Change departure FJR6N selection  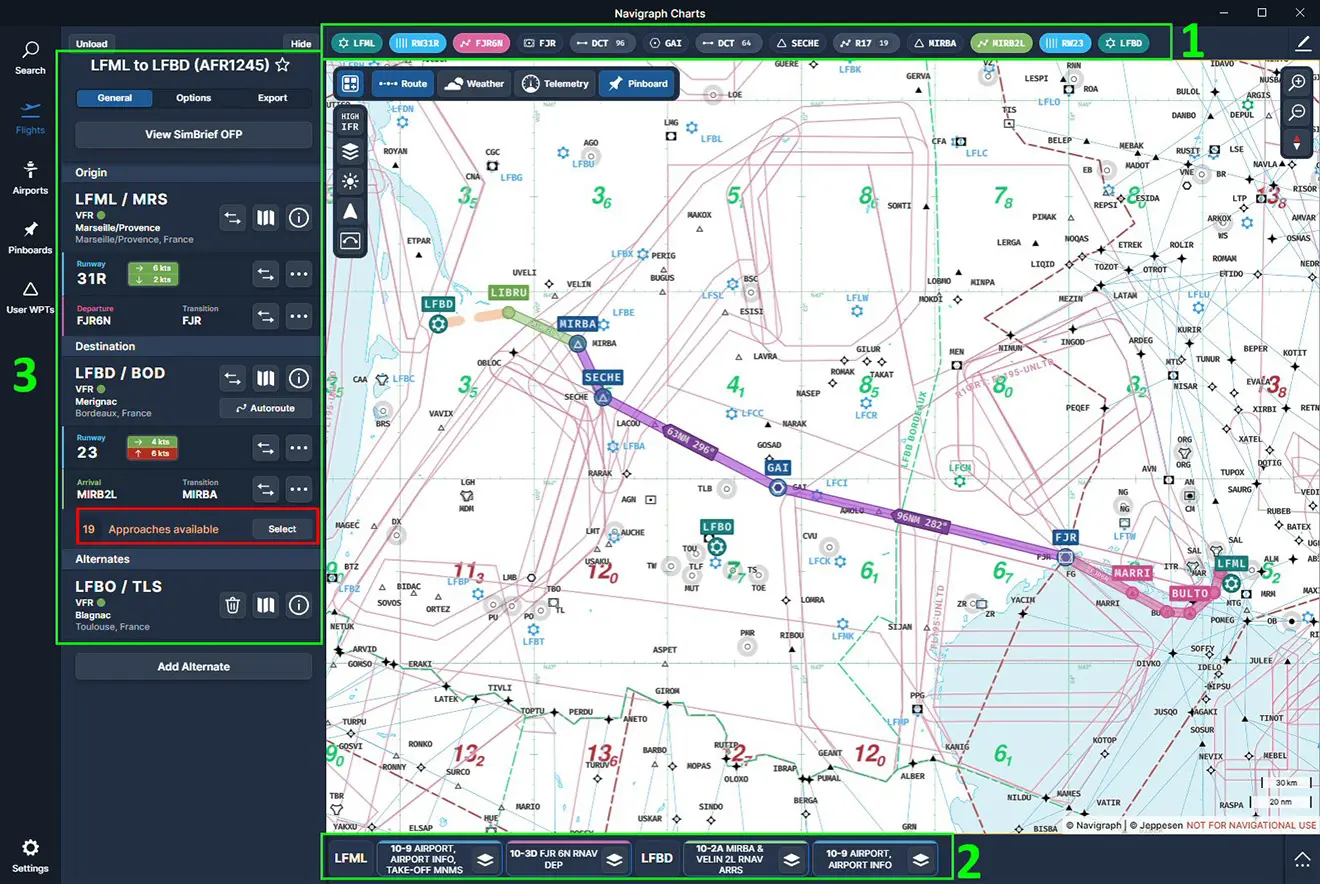point(265,316)
